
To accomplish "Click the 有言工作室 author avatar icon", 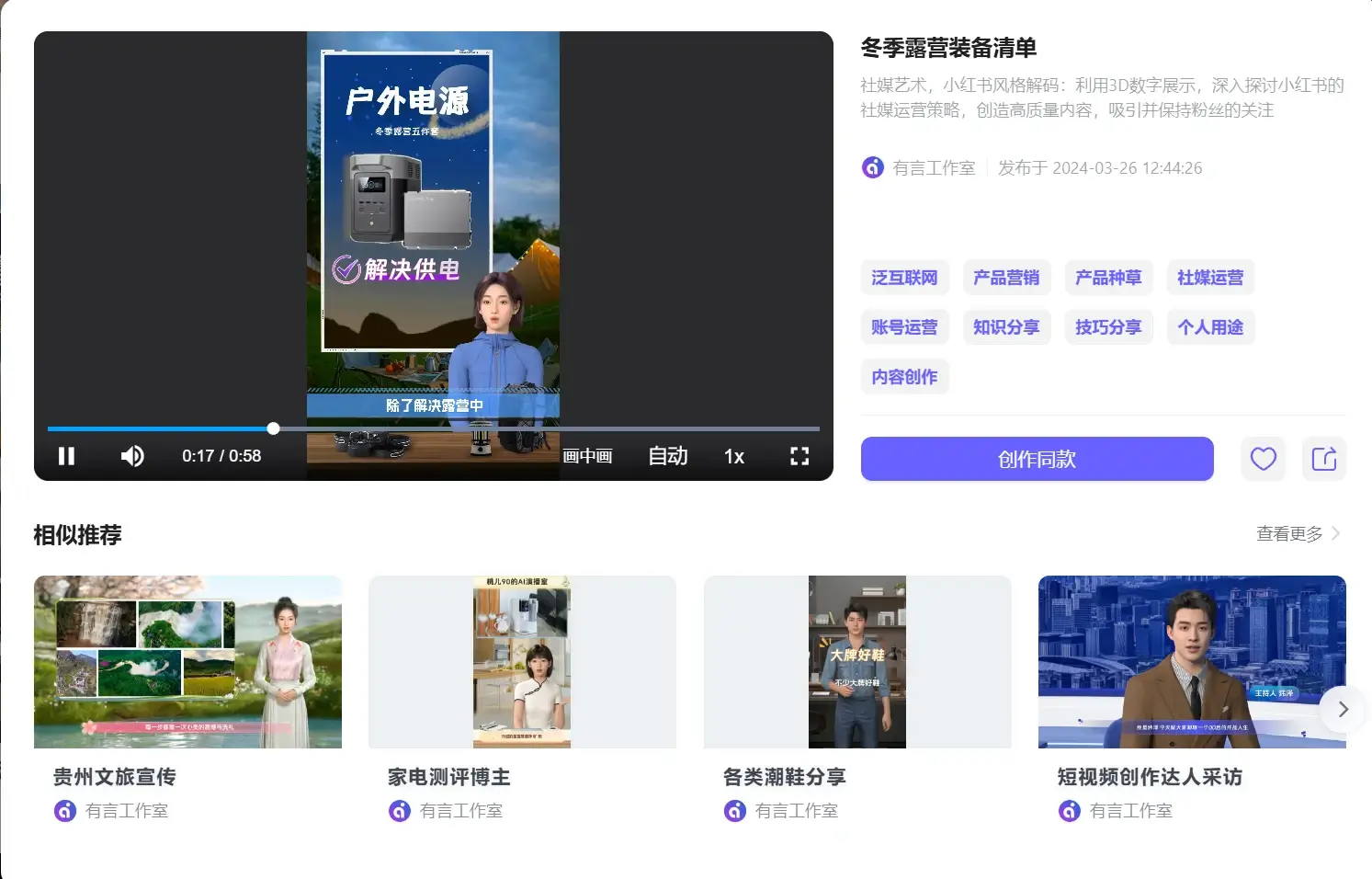I will [872, 168].
